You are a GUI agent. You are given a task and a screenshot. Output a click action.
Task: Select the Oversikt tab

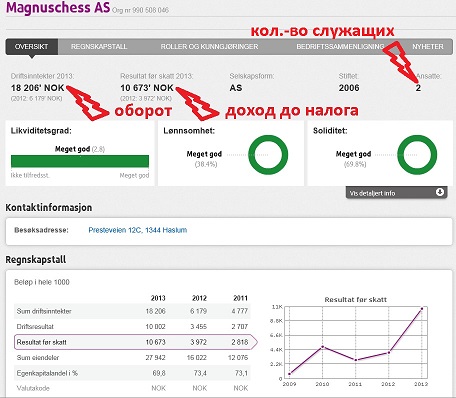point(32,47)
